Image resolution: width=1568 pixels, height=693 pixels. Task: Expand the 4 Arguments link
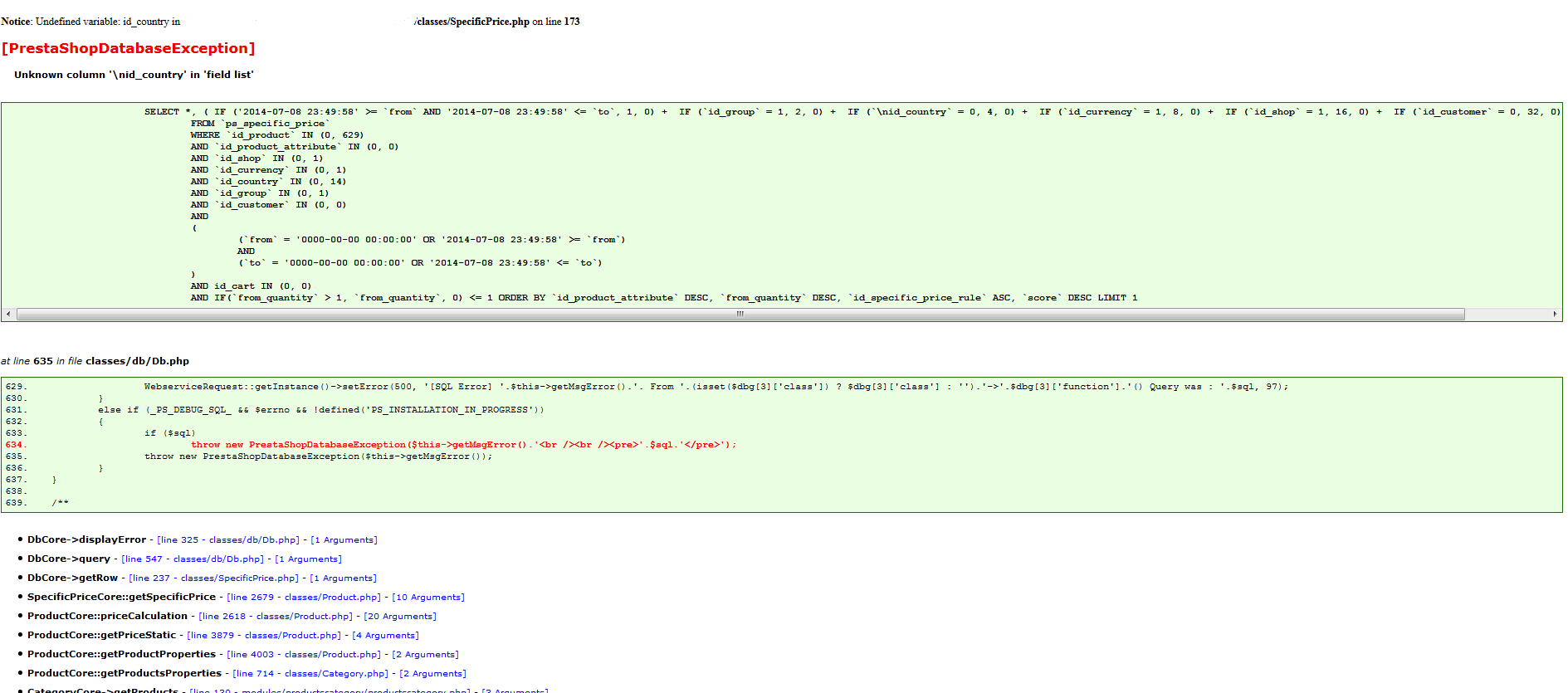click(x=385, y=635)
